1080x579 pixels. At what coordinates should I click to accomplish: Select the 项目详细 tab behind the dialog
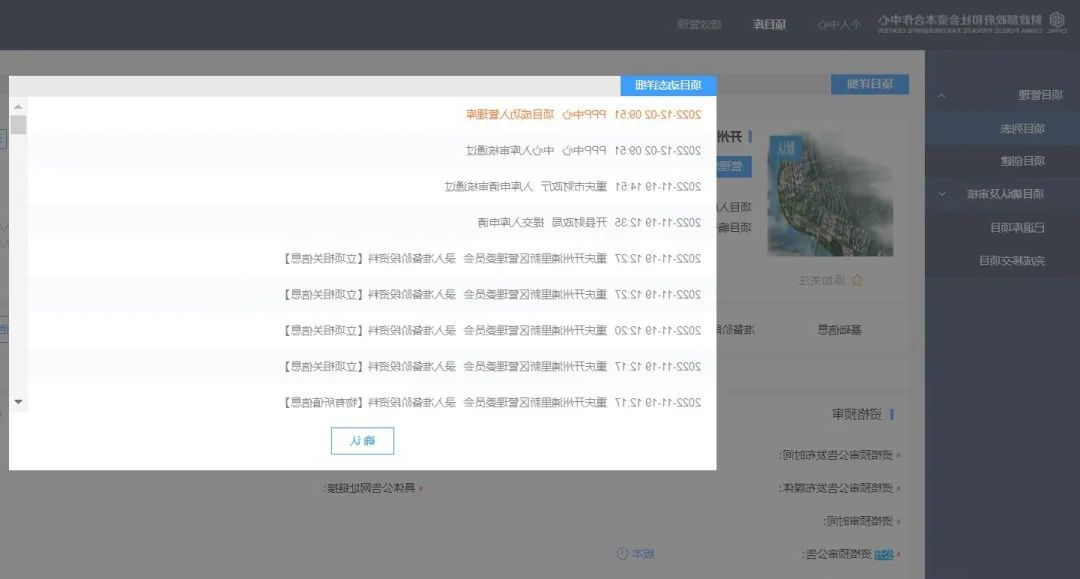[x=870, y=84]
